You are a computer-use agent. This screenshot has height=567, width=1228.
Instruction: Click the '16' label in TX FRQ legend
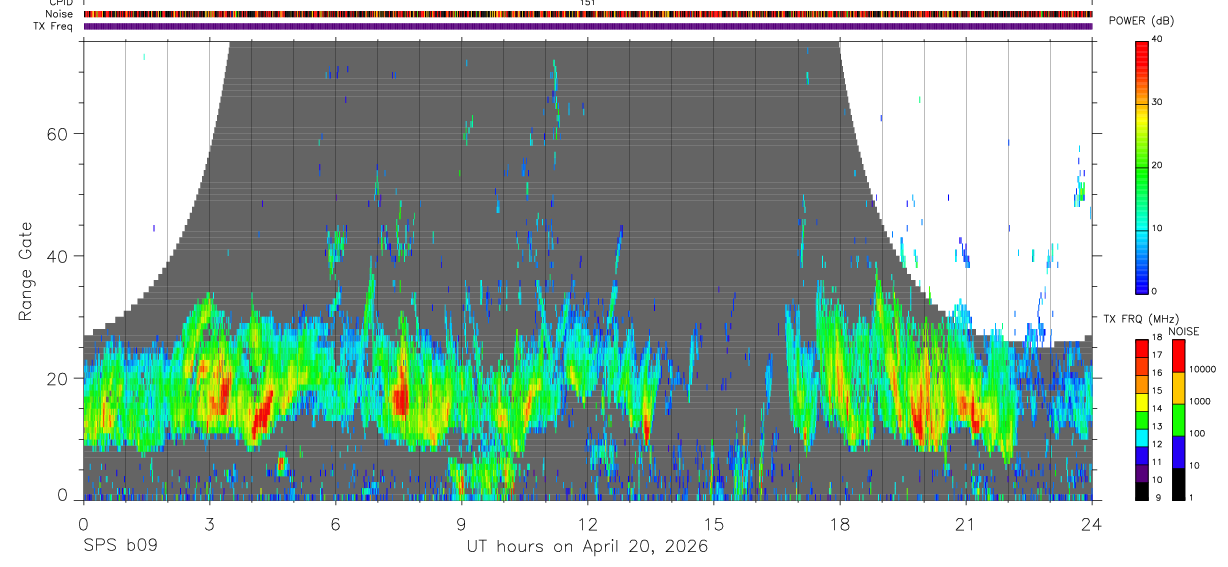1158,373
